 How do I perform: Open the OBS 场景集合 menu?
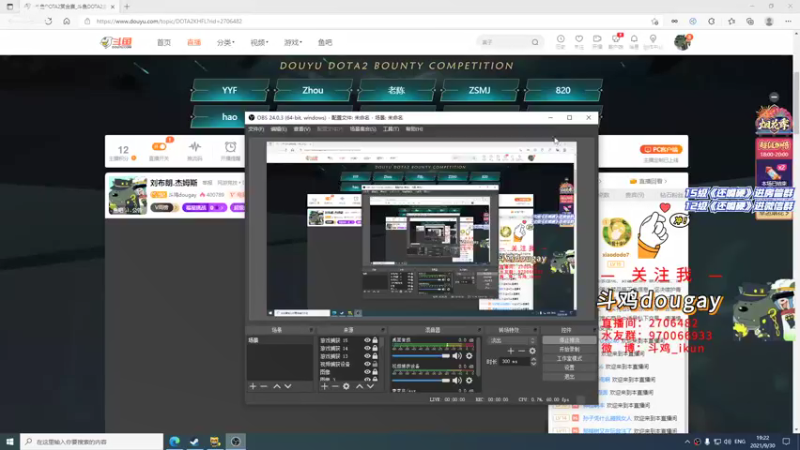click(x=363, y=129)
